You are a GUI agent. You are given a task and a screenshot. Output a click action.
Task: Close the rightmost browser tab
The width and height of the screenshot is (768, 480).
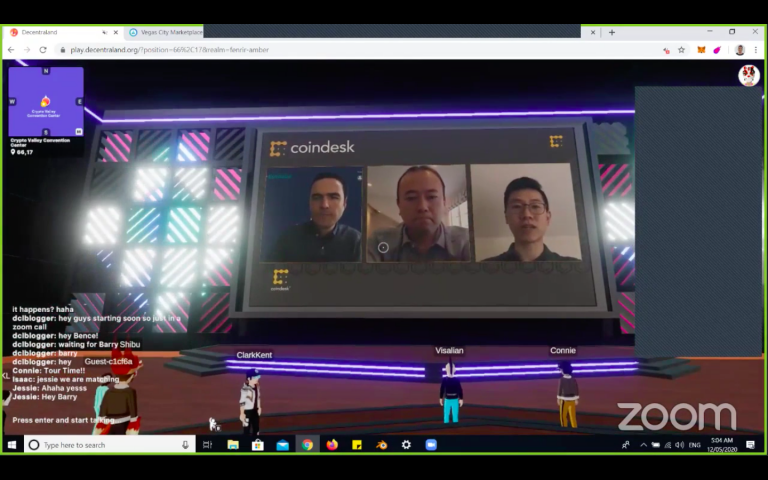tap(593, 32)
